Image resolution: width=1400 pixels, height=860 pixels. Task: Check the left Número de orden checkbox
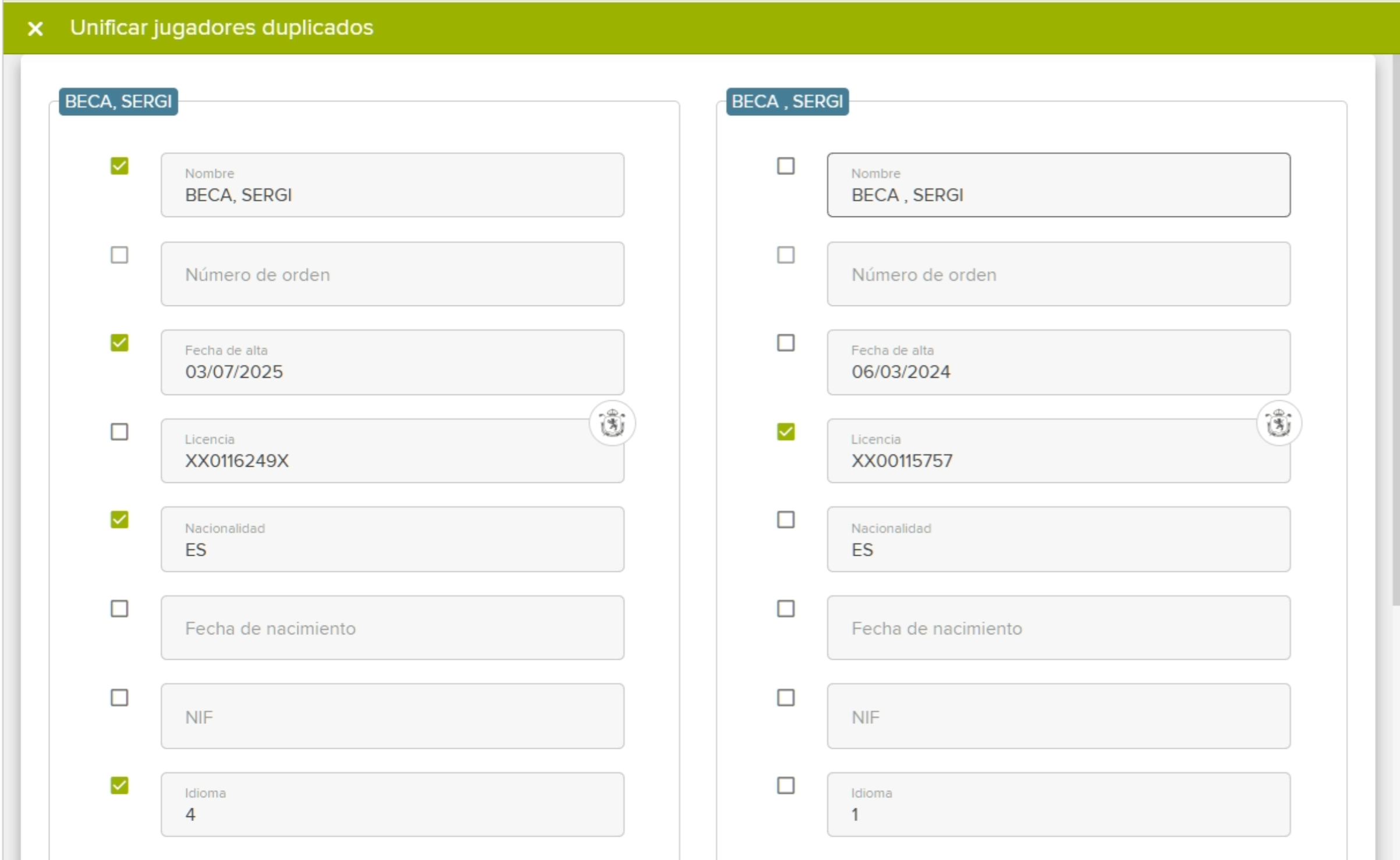pos(119,255)
